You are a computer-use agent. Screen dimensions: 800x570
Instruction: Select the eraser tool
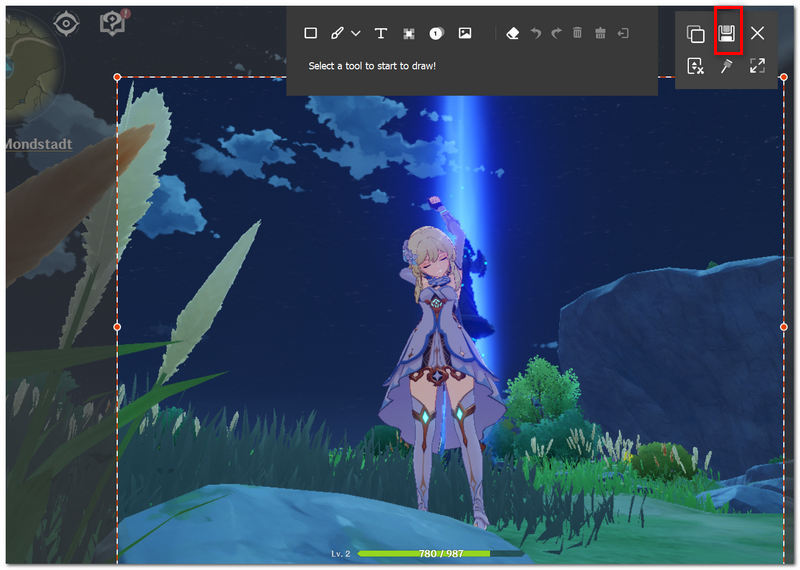512,34
